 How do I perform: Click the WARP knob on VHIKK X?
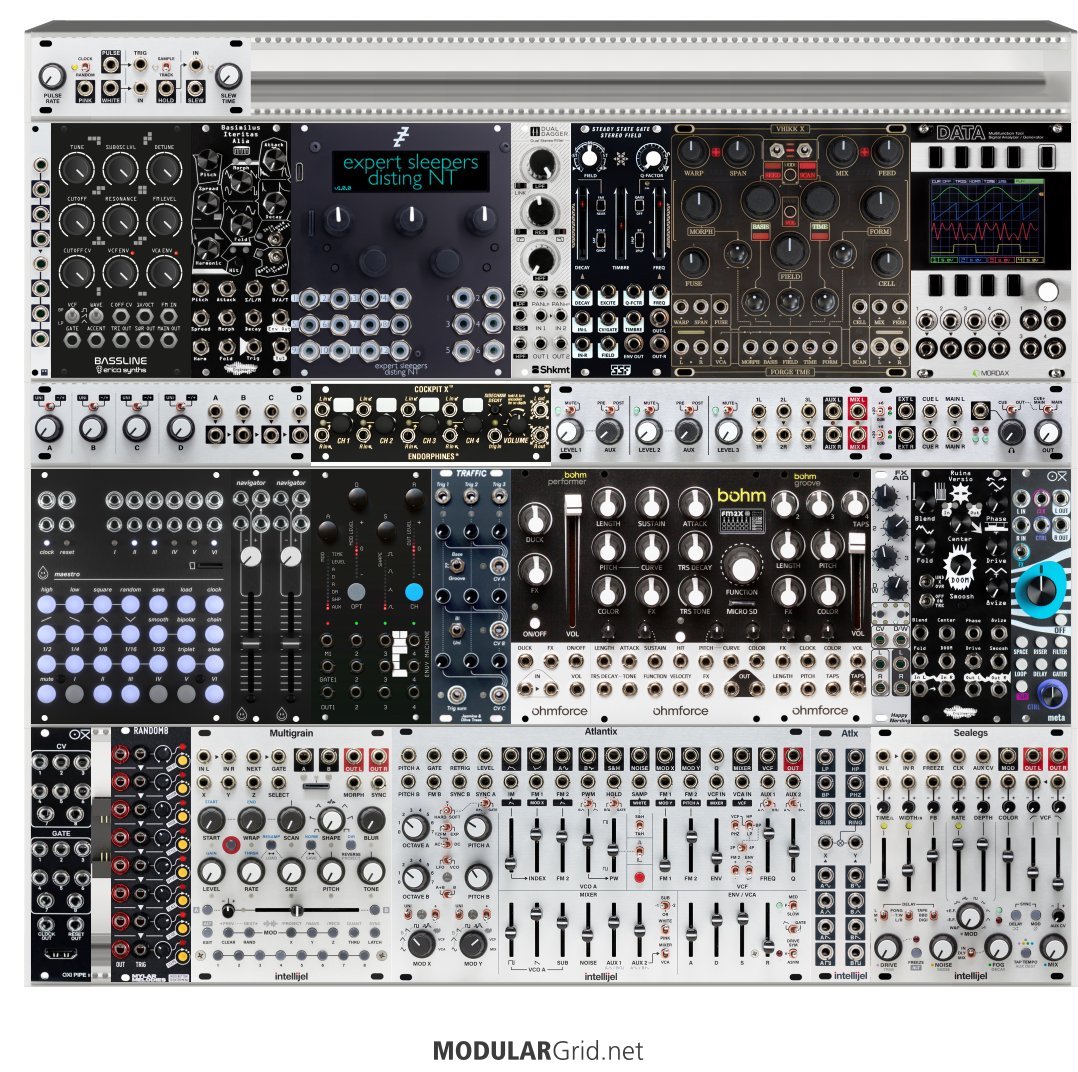[x=693, y=151]
